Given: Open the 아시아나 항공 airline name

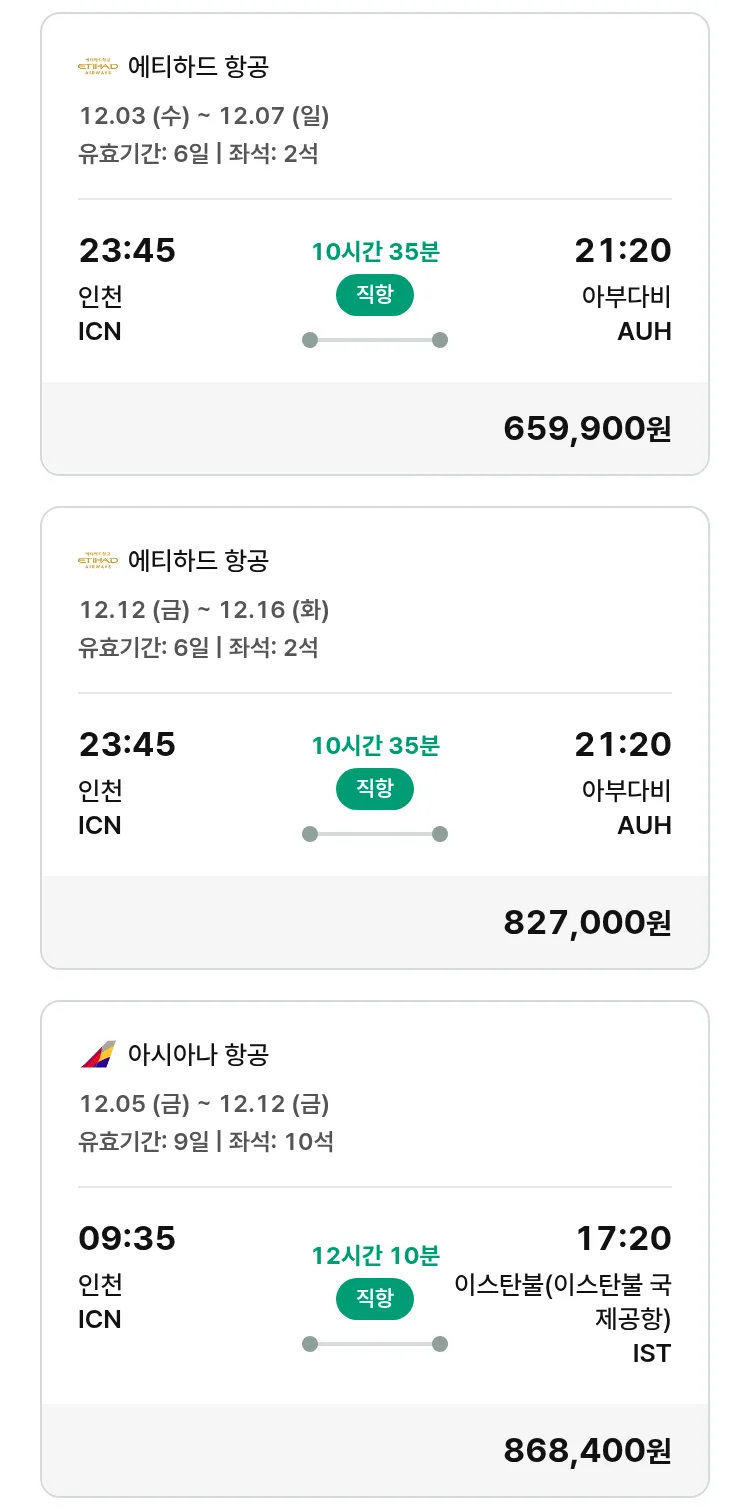Looking at the screenshot, I should point(198,1054).
